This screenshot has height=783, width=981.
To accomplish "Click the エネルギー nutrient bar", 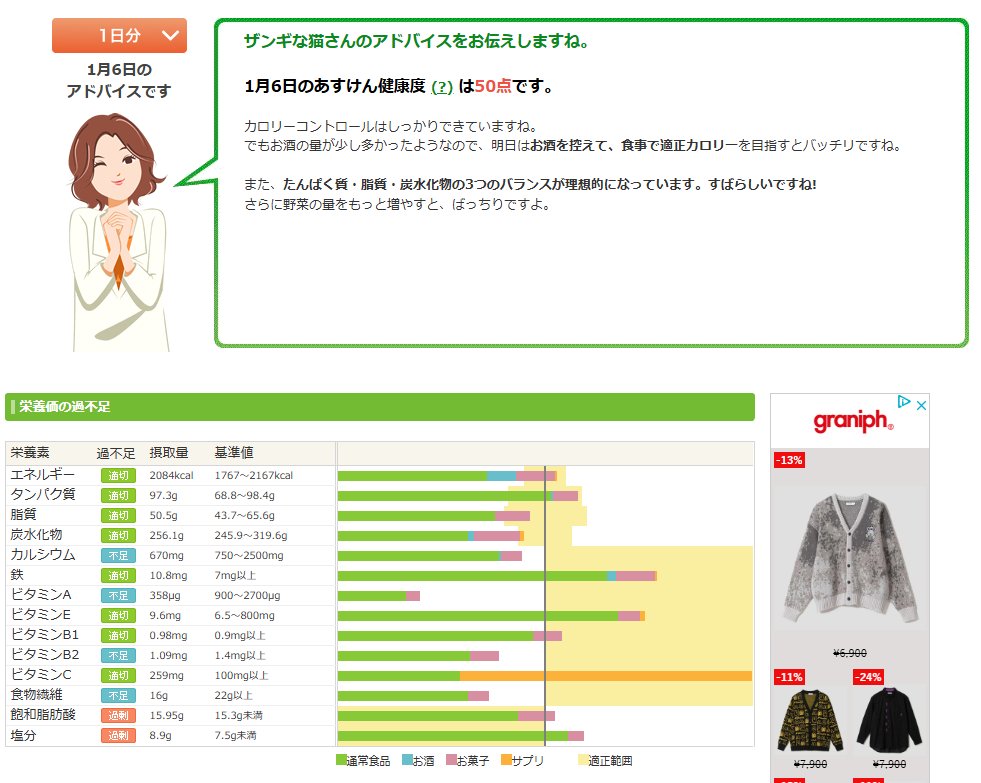I will point(447,476).
